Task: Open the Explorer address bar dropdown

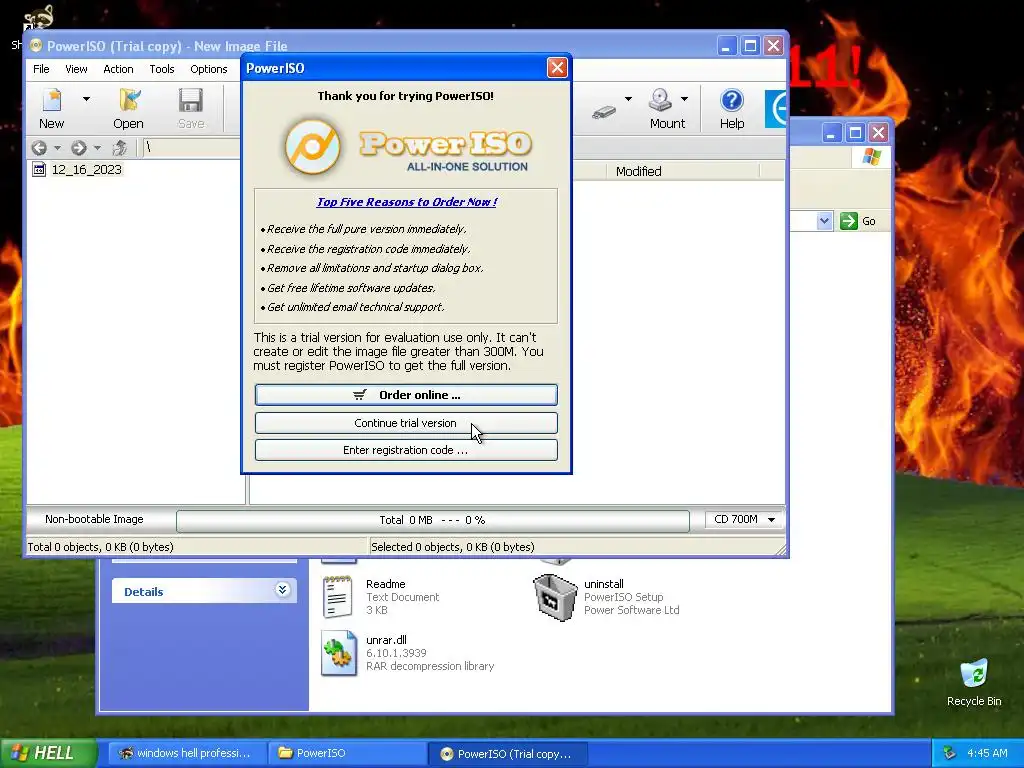Action: pos(824,221)
